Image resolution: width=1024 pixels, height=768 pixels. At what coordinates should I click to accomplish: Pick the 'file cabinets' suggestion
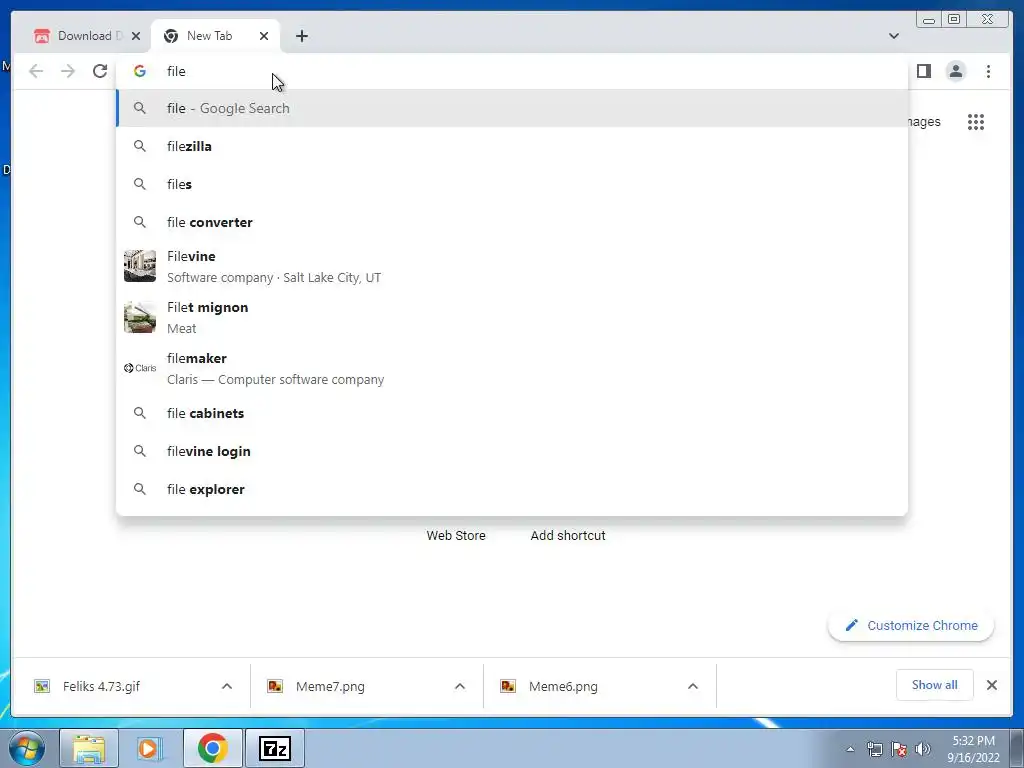[512, 413]
